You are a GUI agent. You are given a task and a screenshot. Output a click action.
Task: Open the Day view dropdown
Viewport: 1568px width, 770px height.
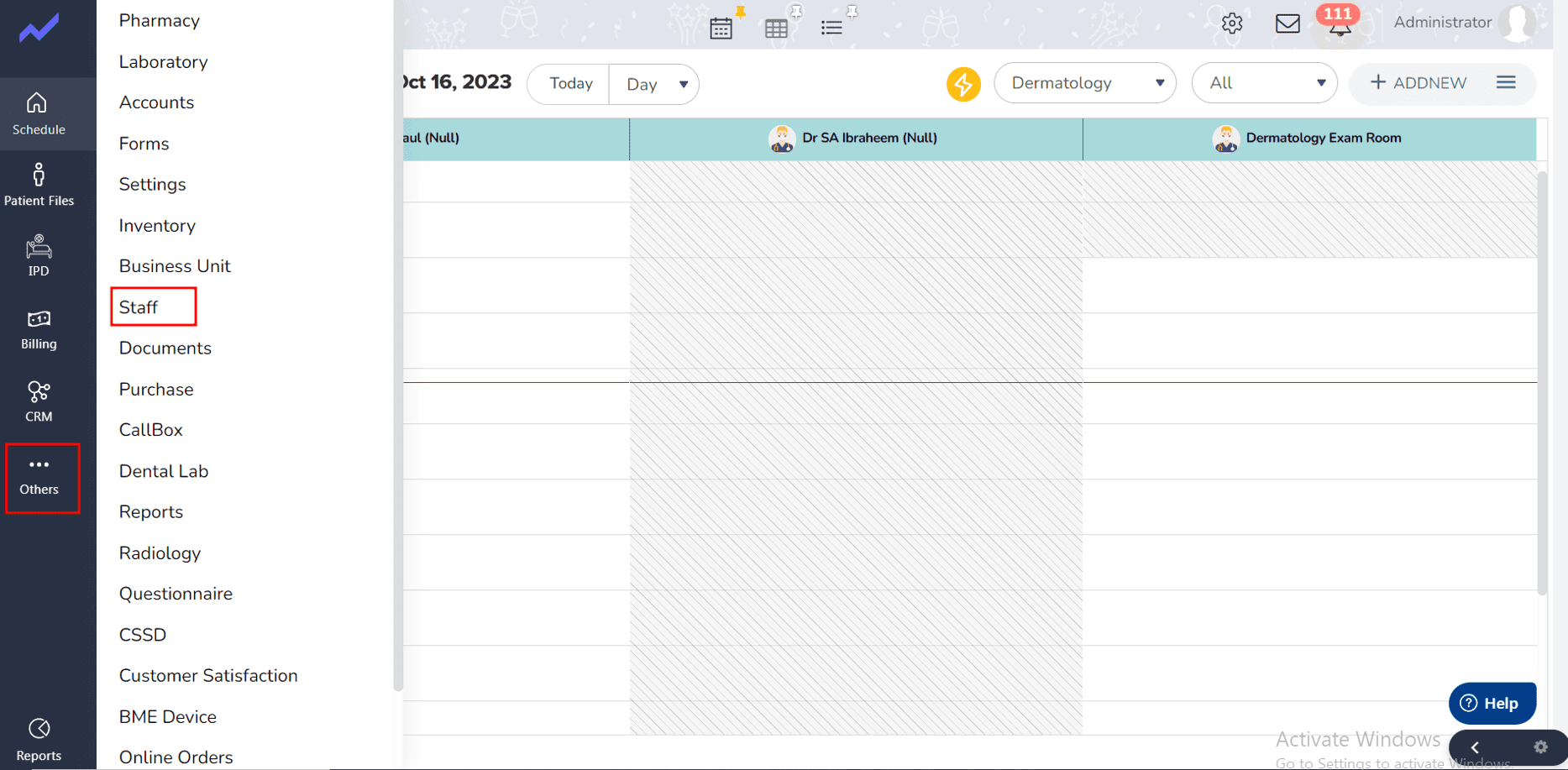pos(654,84)
